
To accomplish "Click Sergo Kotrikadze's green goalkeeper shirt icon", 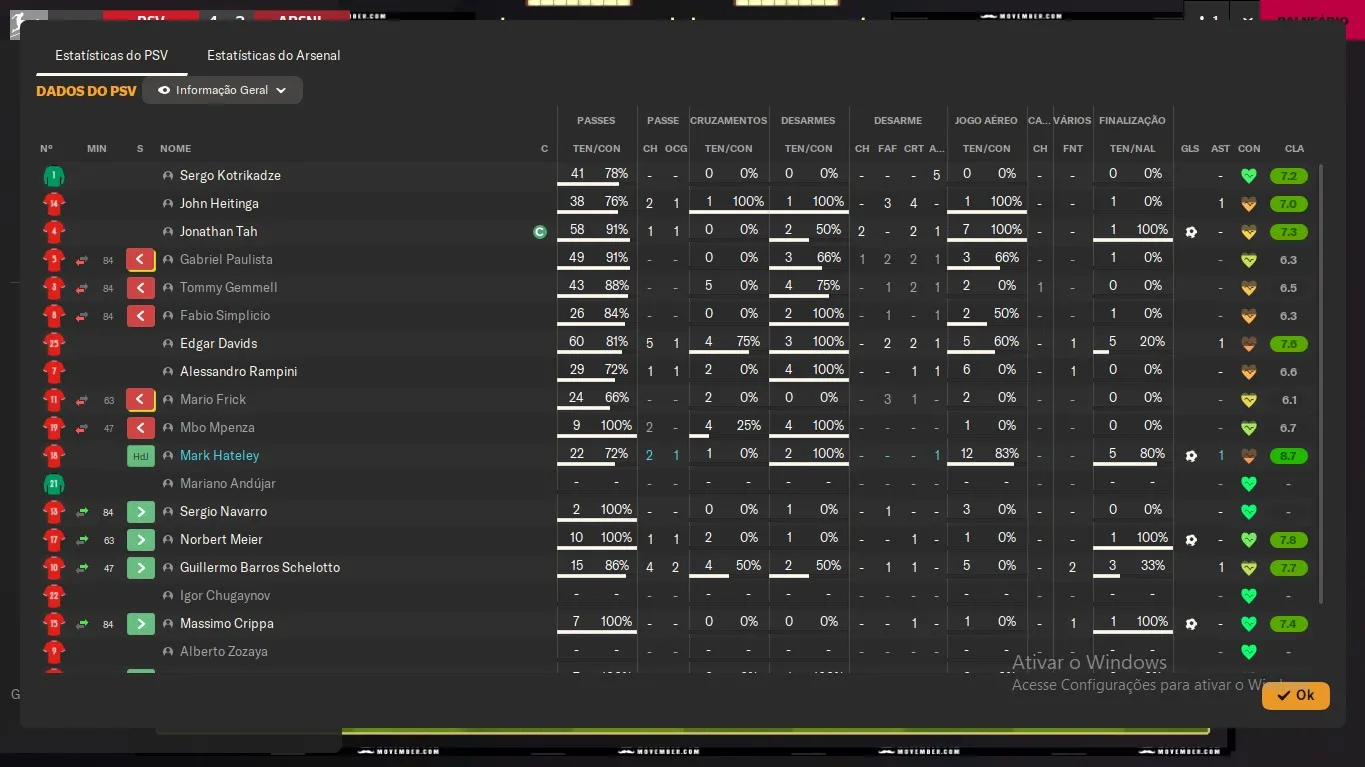I will tap(54, 176).
